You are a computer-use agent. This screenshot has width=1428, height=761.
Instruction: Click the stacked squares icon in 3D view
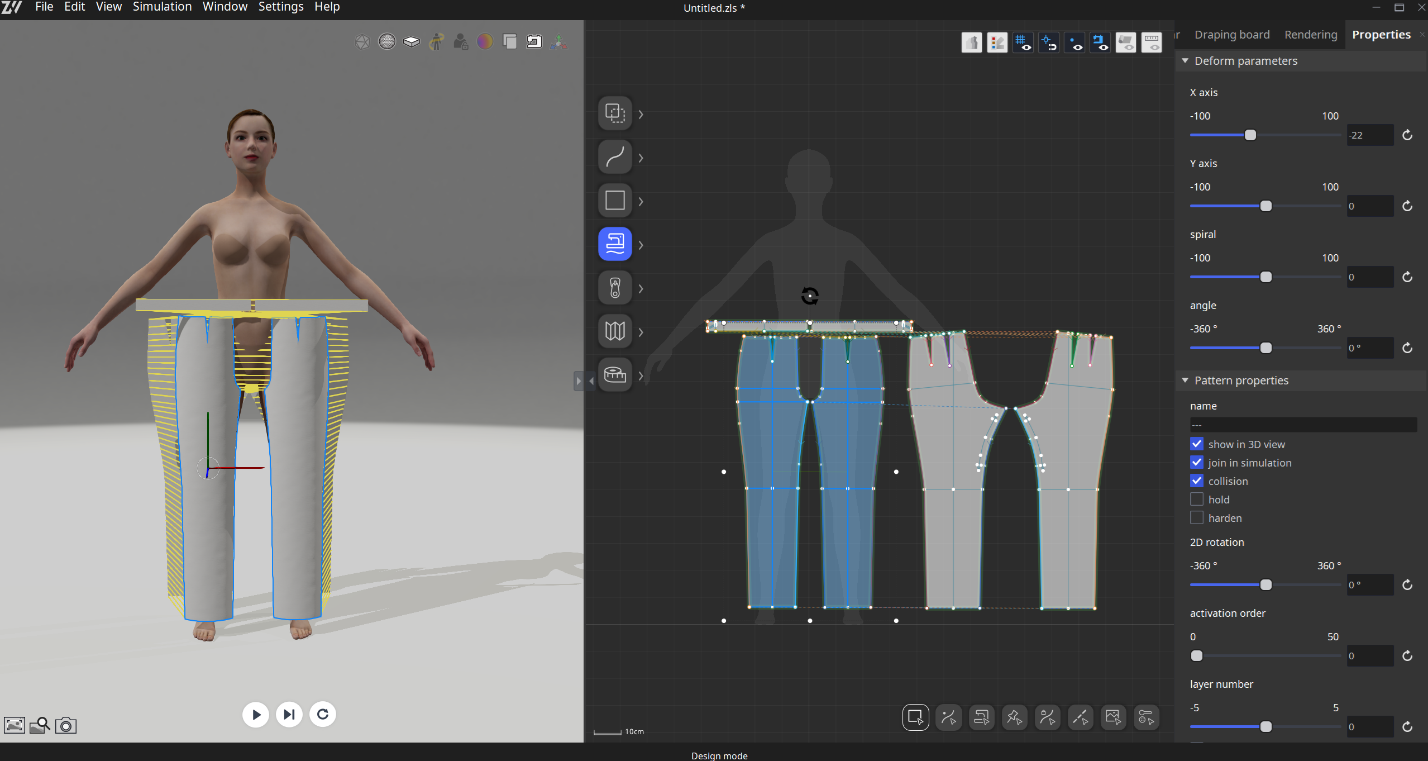510,42
